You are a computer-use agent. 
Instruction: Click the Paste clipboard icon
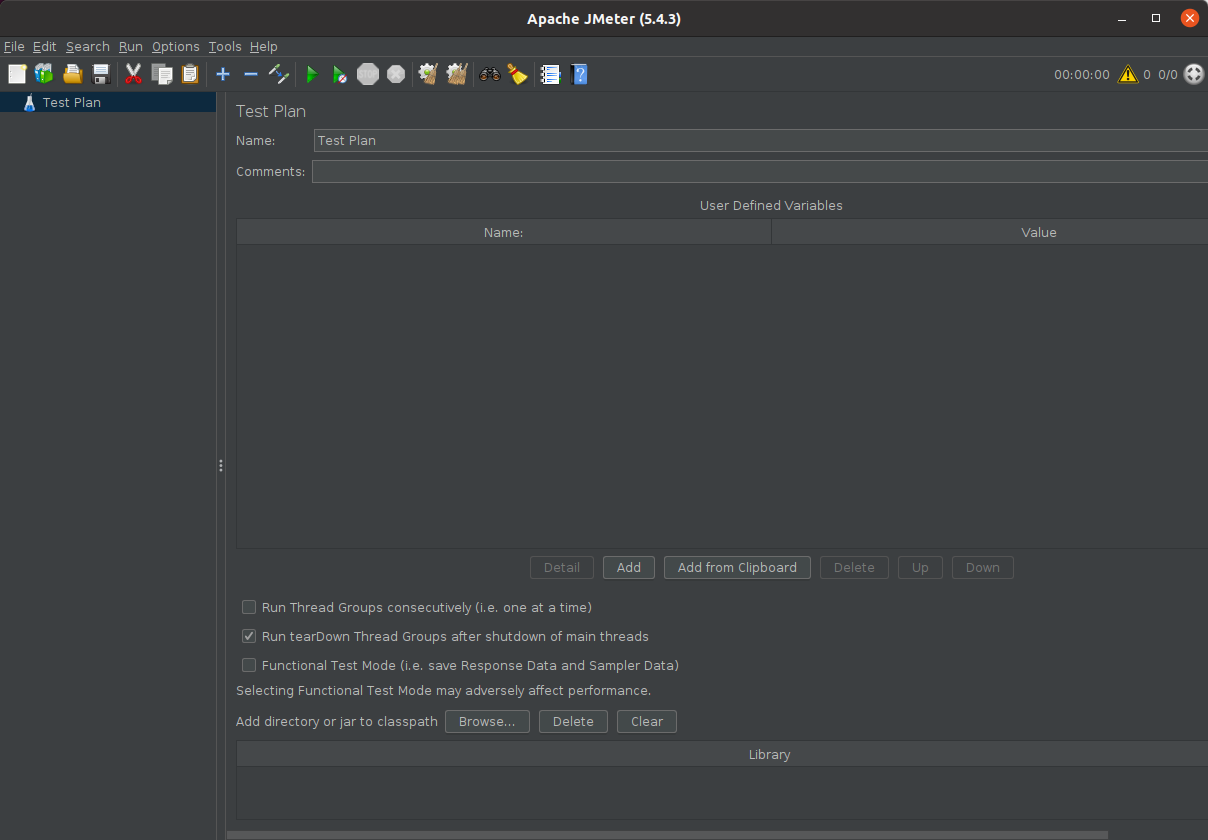190,74
